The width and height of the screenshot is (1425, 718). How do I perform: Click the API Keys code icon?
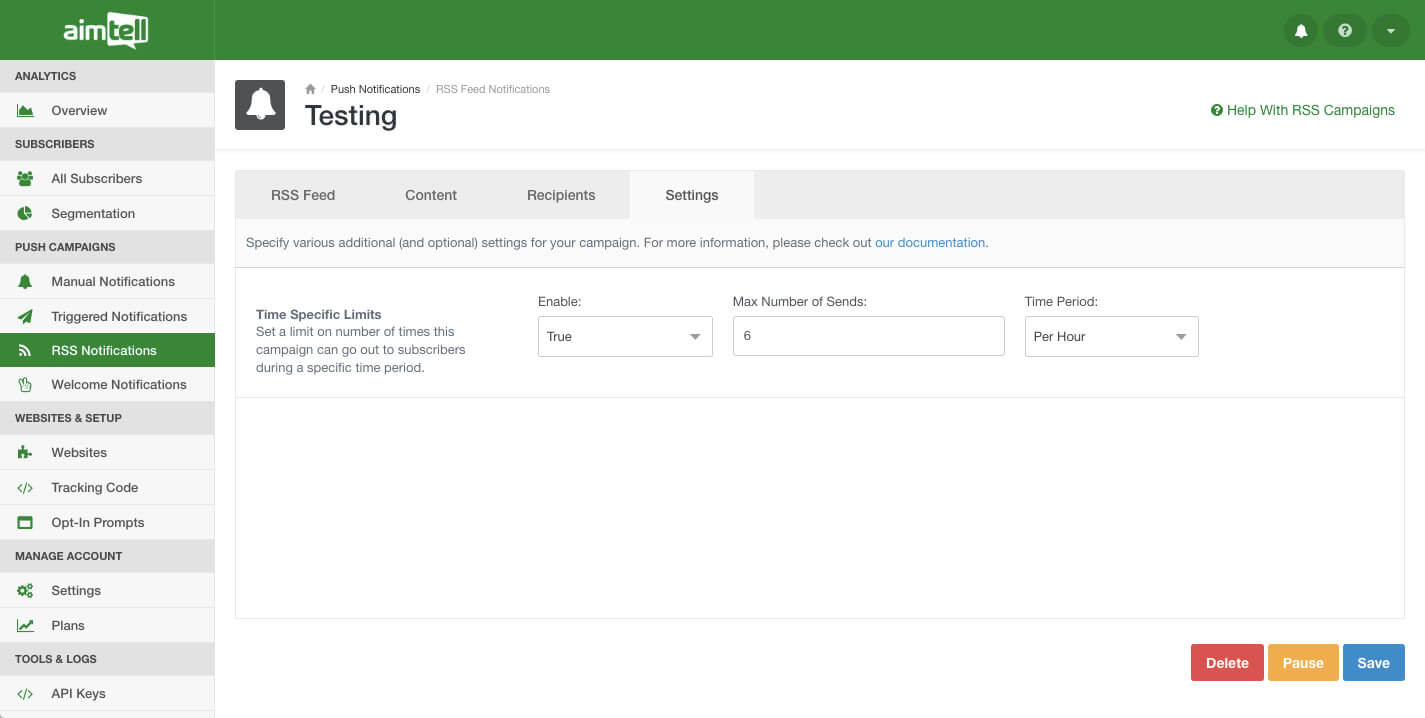(25, 694)
